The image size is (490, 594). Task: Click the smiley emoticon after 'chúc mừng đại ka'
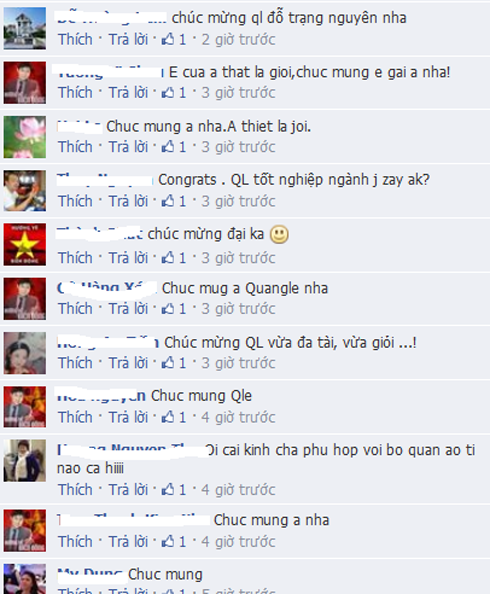[x=279, y=234]
